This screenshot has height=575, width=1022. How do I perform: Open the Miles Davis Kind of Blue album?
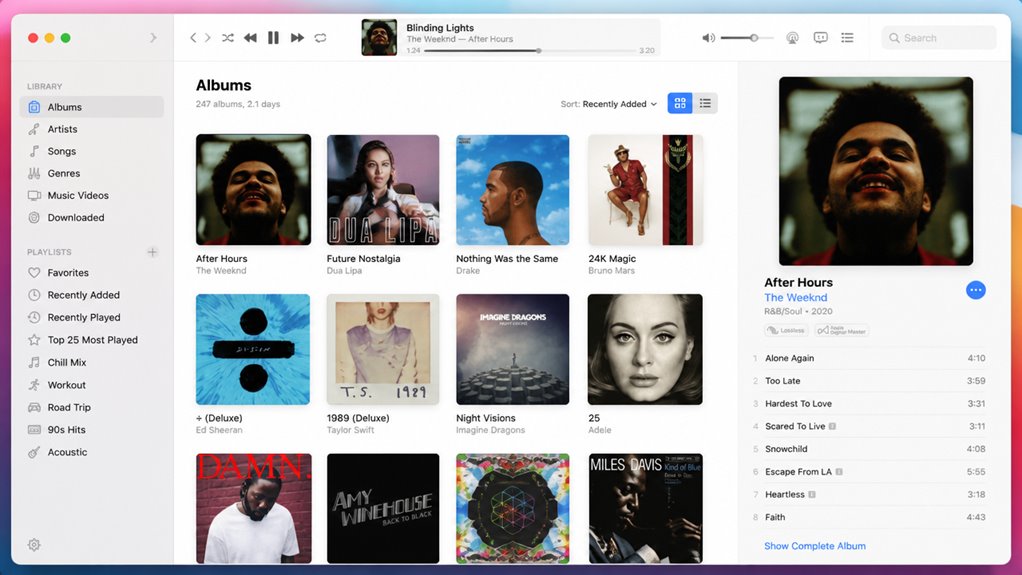(645, 509)
